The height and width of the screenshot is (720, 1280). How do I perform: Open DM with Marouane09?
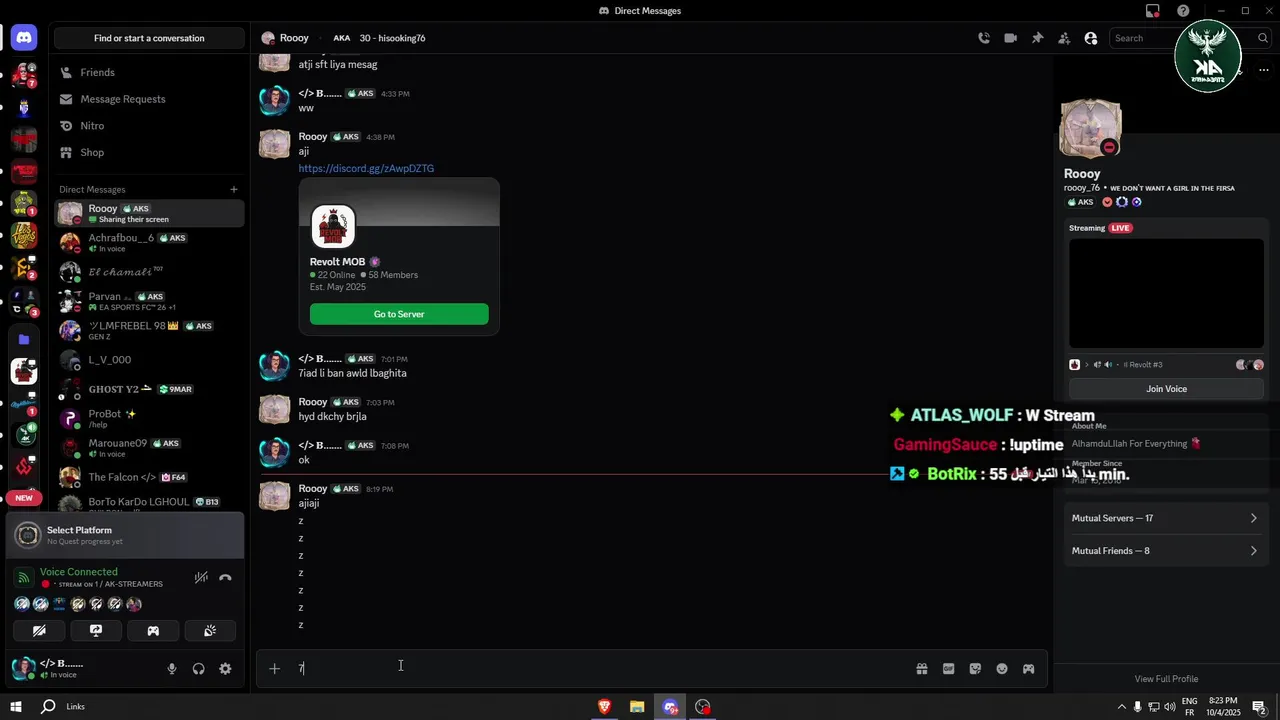[149, 448]
